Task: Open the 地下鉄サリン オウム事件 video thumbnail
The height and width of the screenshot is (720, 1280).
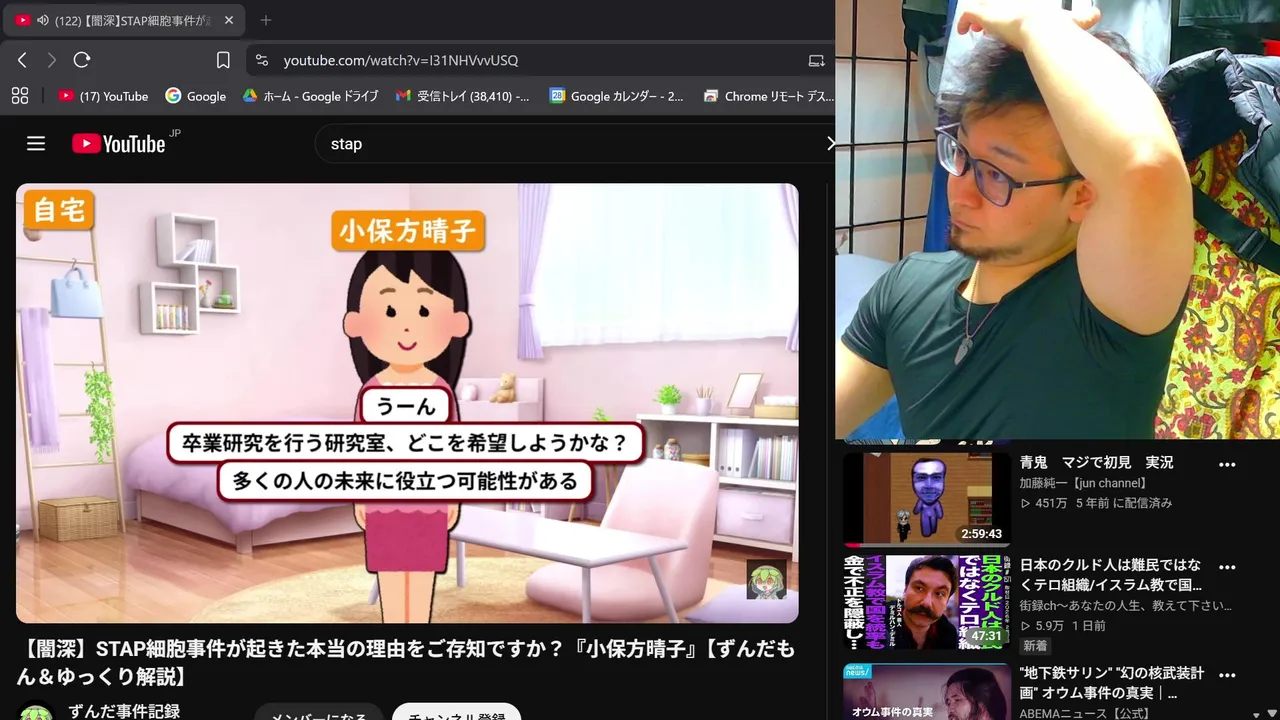Action: click(x=927, y=692)
